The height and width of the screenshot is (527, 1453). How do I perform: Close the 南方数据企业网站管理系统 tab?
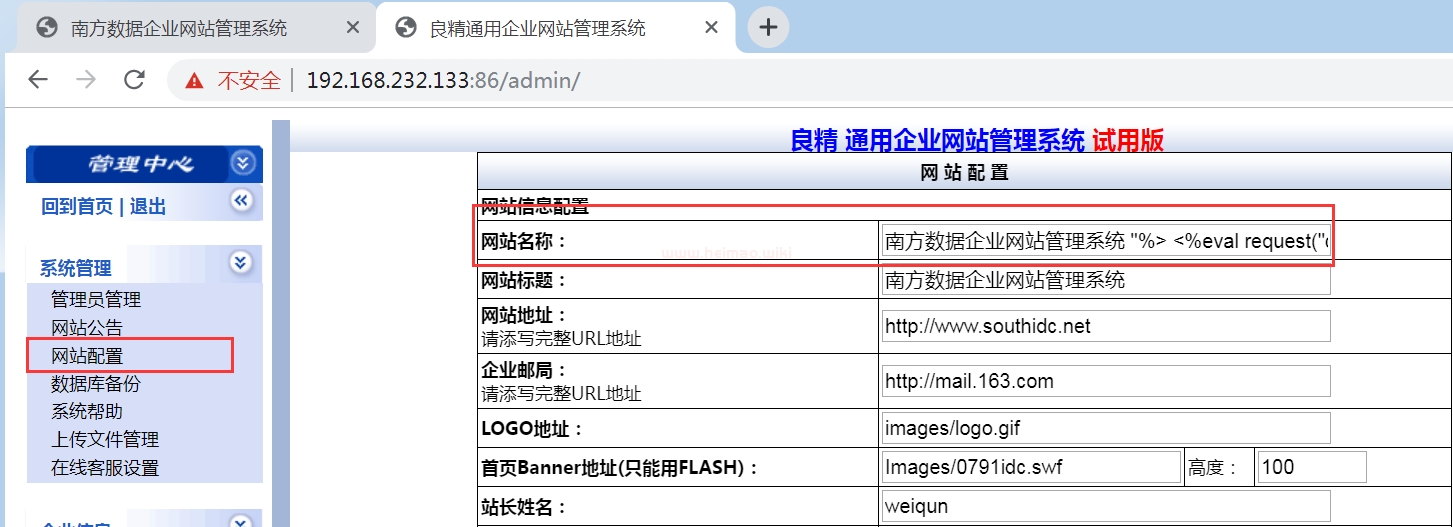pyautogui.click(x=353, y=28)
